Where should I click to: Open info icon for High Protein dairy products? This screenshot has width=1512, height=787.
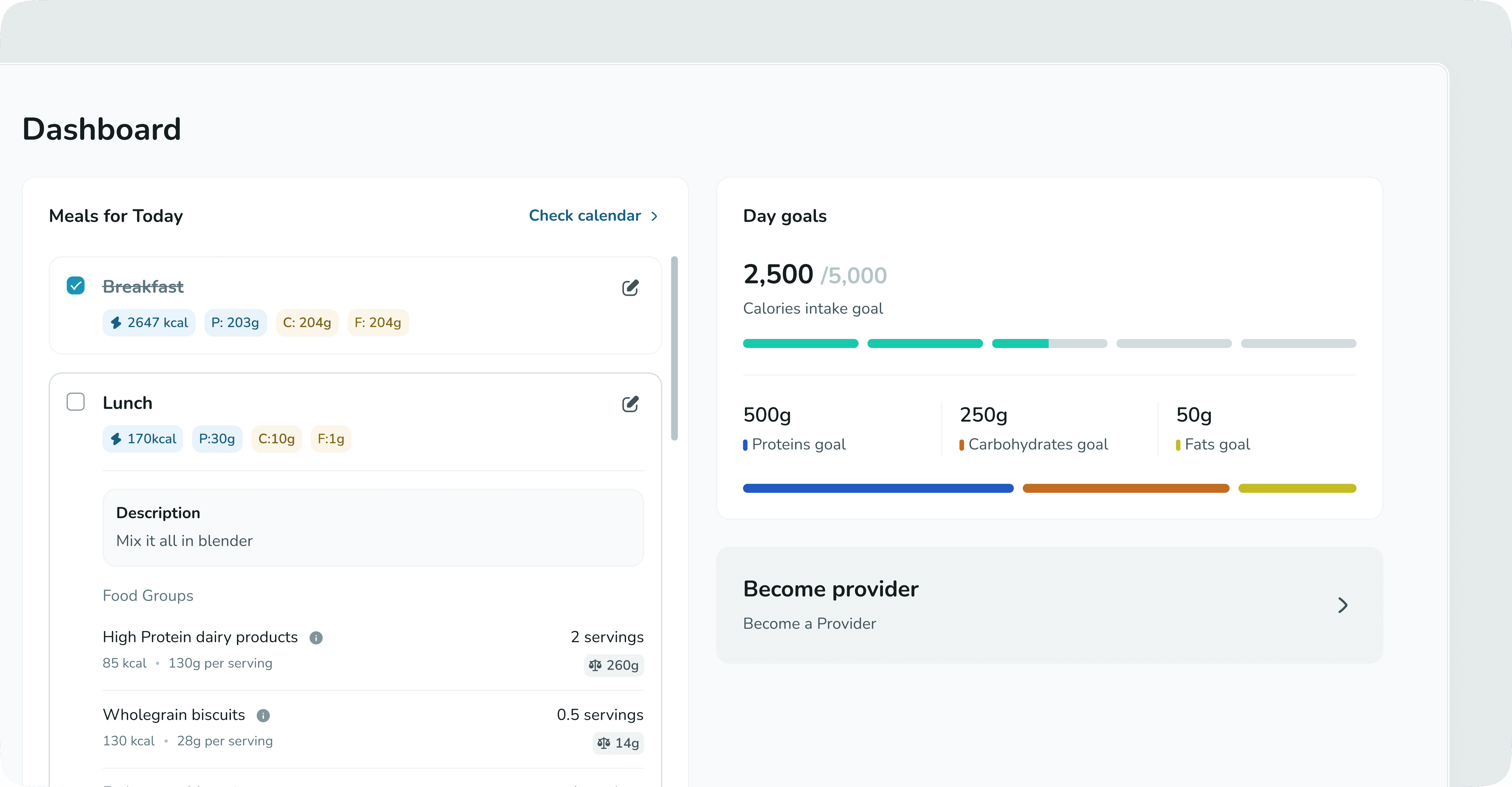pos(316,638)
